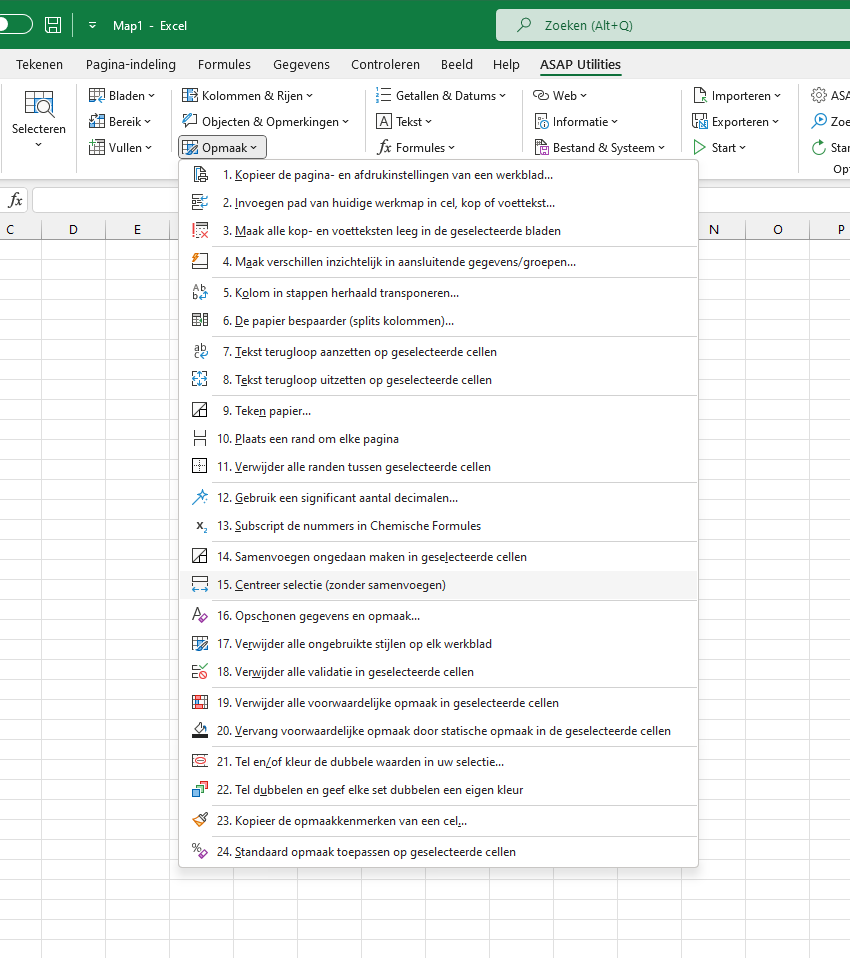This screenshot has width=850, height=958.
Task: Open the Kolommen & Rijen dropdown
Action: 247,96
